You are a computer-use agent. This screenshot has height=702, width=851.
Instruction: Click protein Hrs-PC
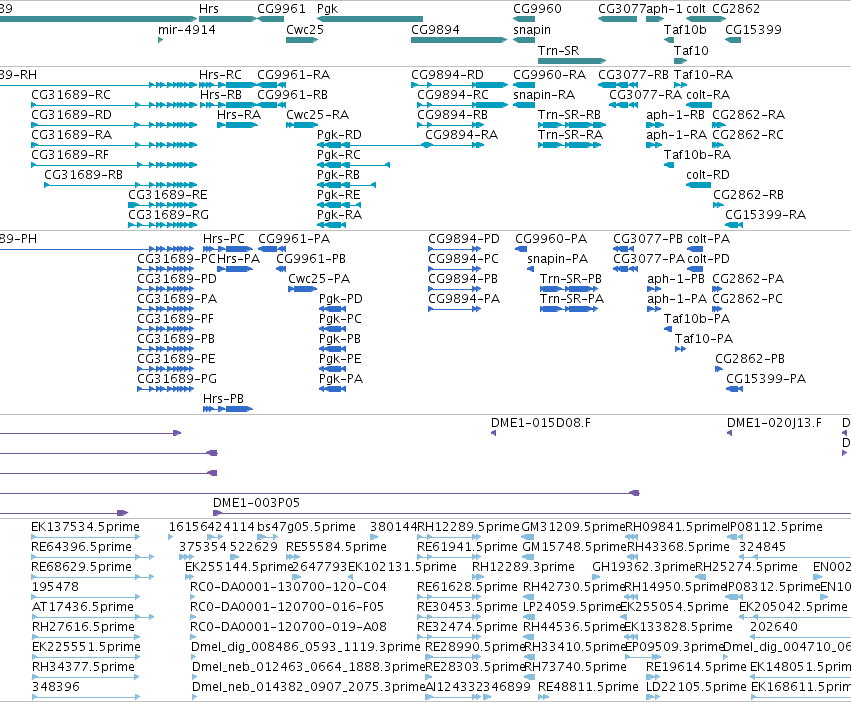224,239
